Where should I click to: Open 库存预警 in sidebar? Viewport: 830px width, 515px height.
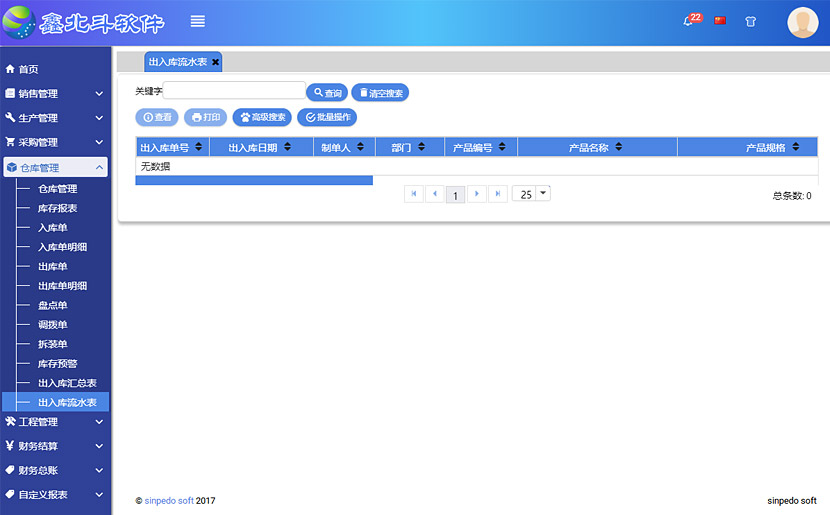[57, 364]
